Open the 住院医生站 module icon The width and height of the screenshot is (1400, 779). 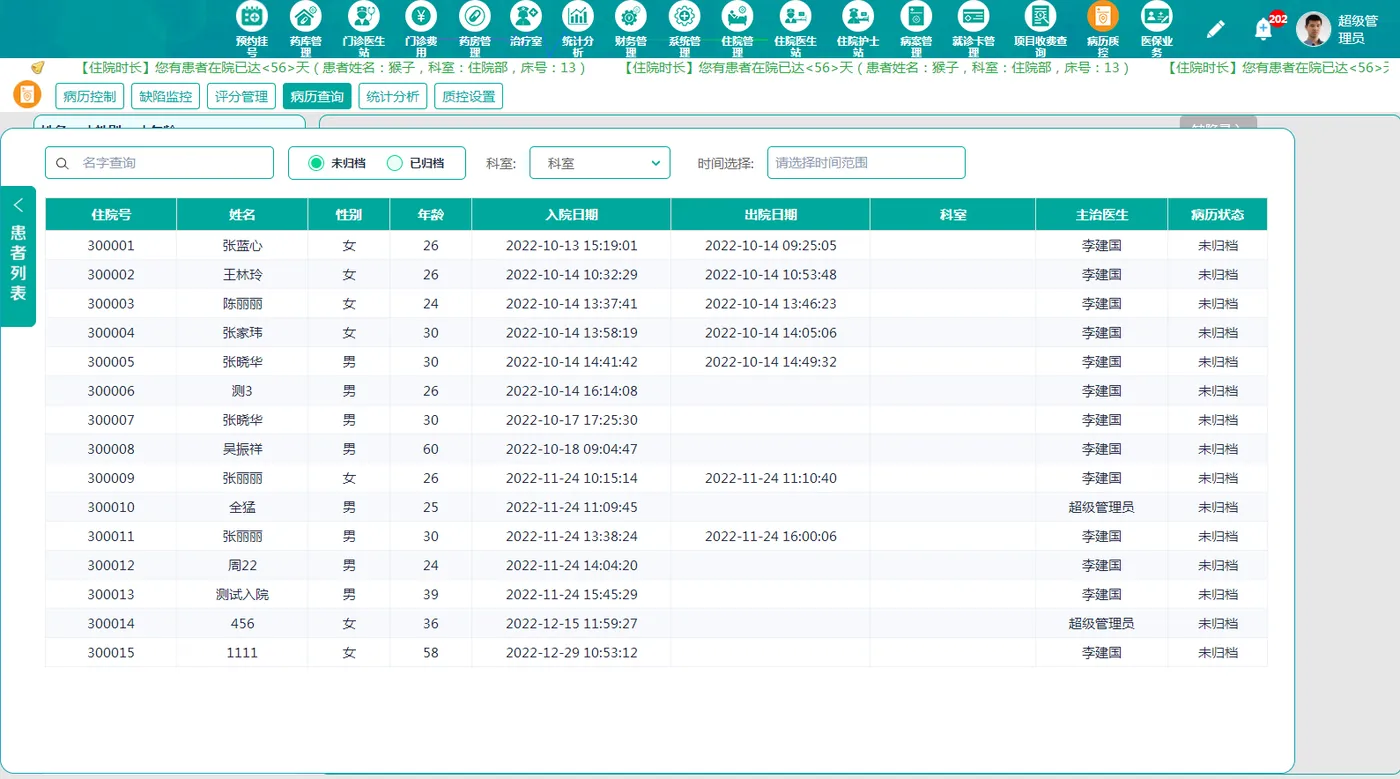[x=795, y=16]
